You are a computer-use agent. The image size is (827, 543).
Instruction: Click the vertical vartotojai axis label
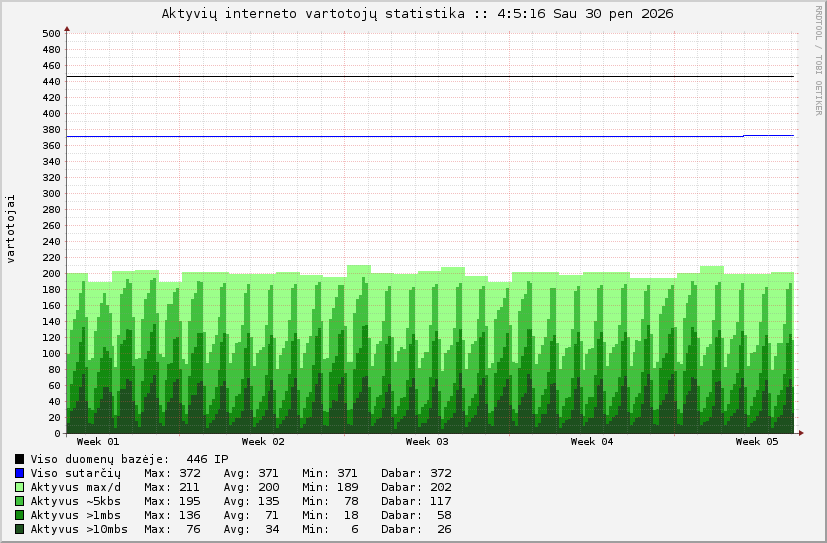11,231
